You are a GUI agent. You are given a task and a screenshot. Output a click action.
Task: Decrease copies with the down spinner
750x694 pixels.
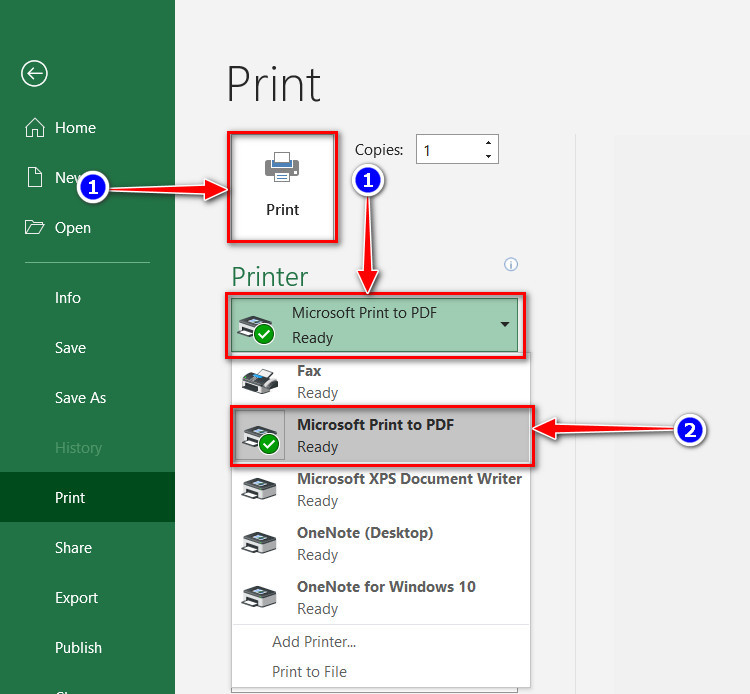click(x=488, y=156)
